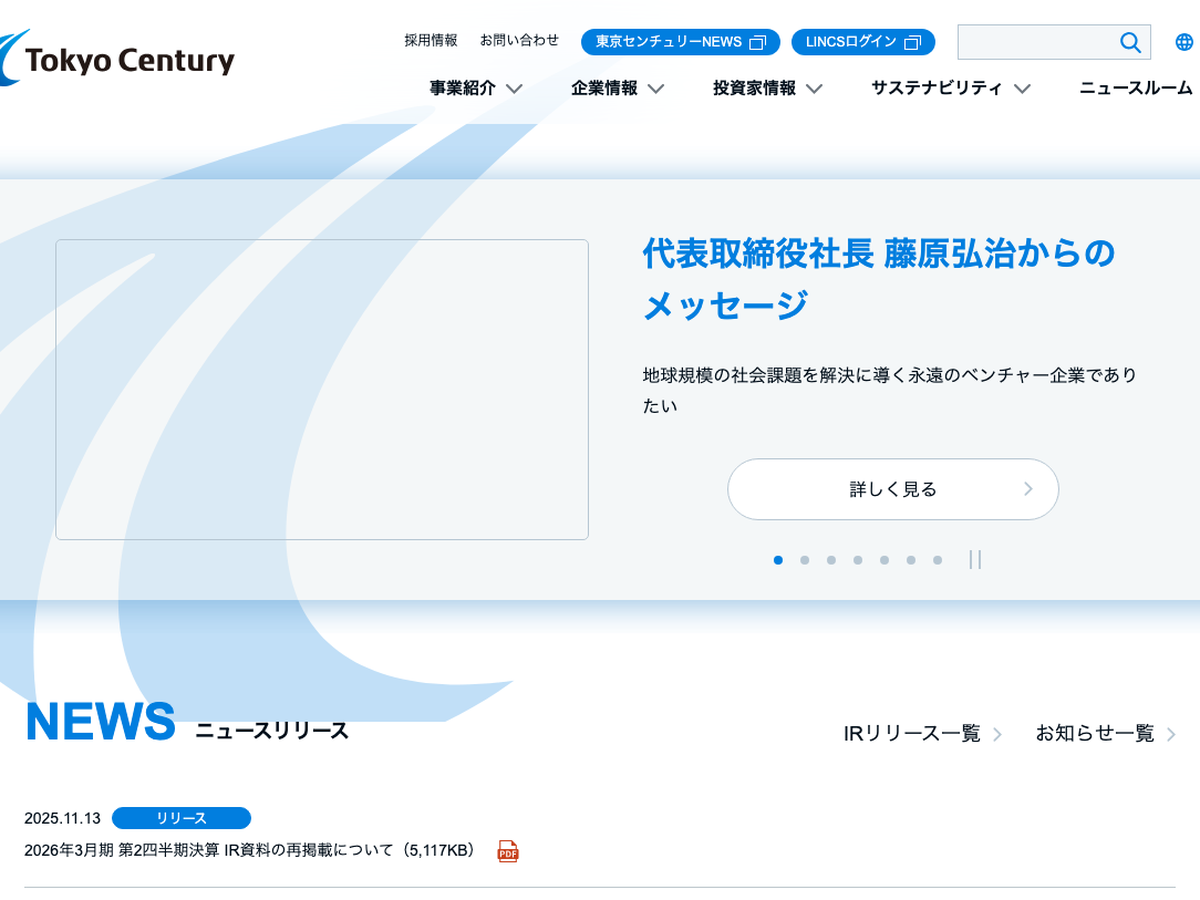Image resolution: width=1200 pixels, height=900 pixels.
Task: Expand the 企業情報 dropdown
Action: pos(617,88)
